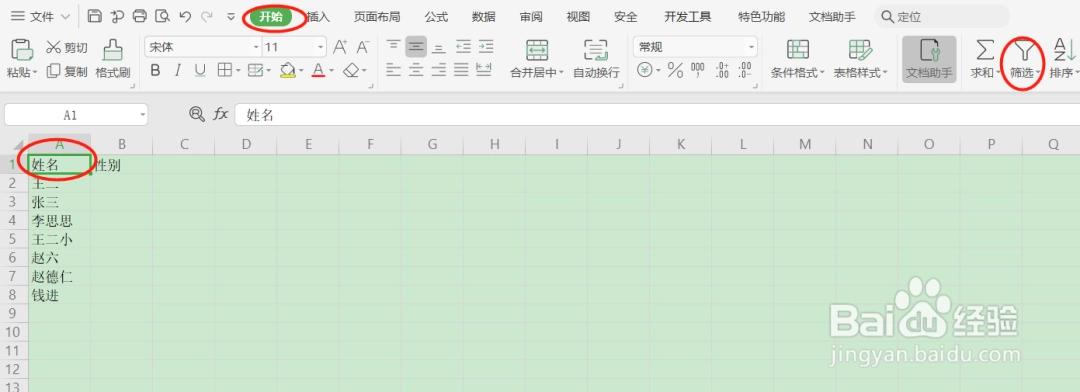Click the AutoSum (求和) sigma icon
The image size is (1080, 392).
coord(985,50)
